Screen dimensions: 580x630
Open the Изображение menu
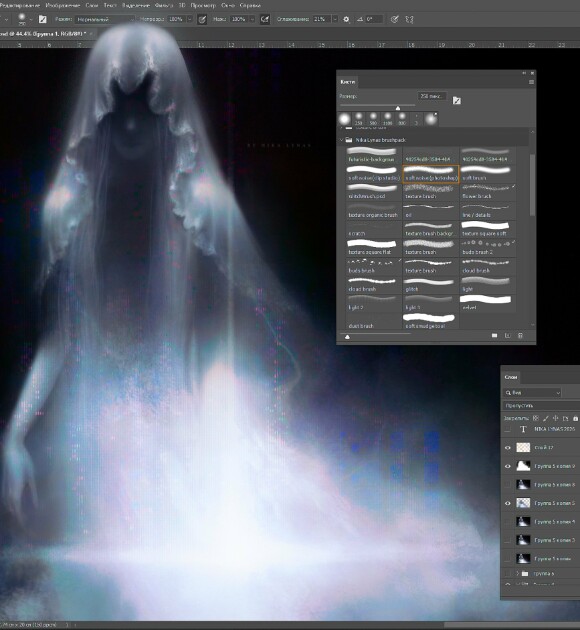(x=63, y=5)
